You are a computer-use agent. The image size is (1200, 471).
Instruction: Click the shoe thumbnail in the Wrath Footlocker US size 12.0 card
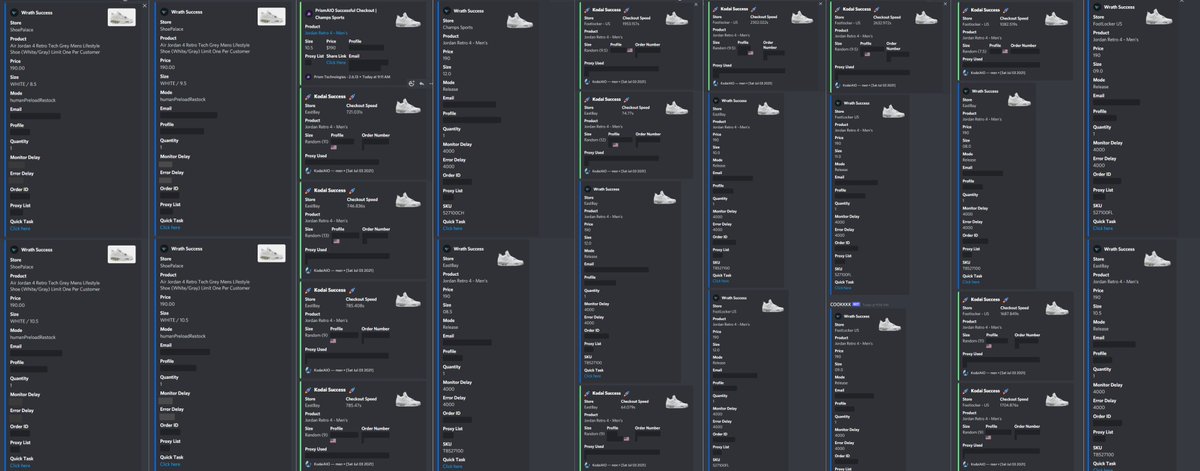772,305
